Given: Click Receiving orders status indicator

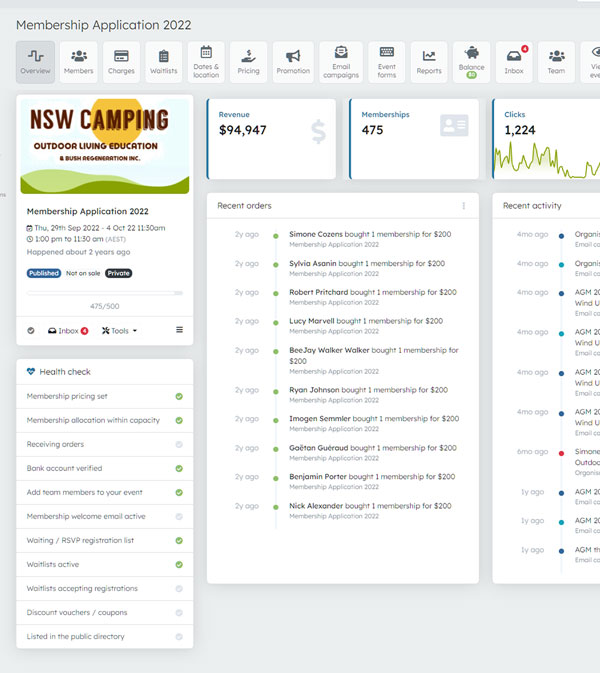Looking at the screenshot, I should pyautogui.click(x=179, y=445).
